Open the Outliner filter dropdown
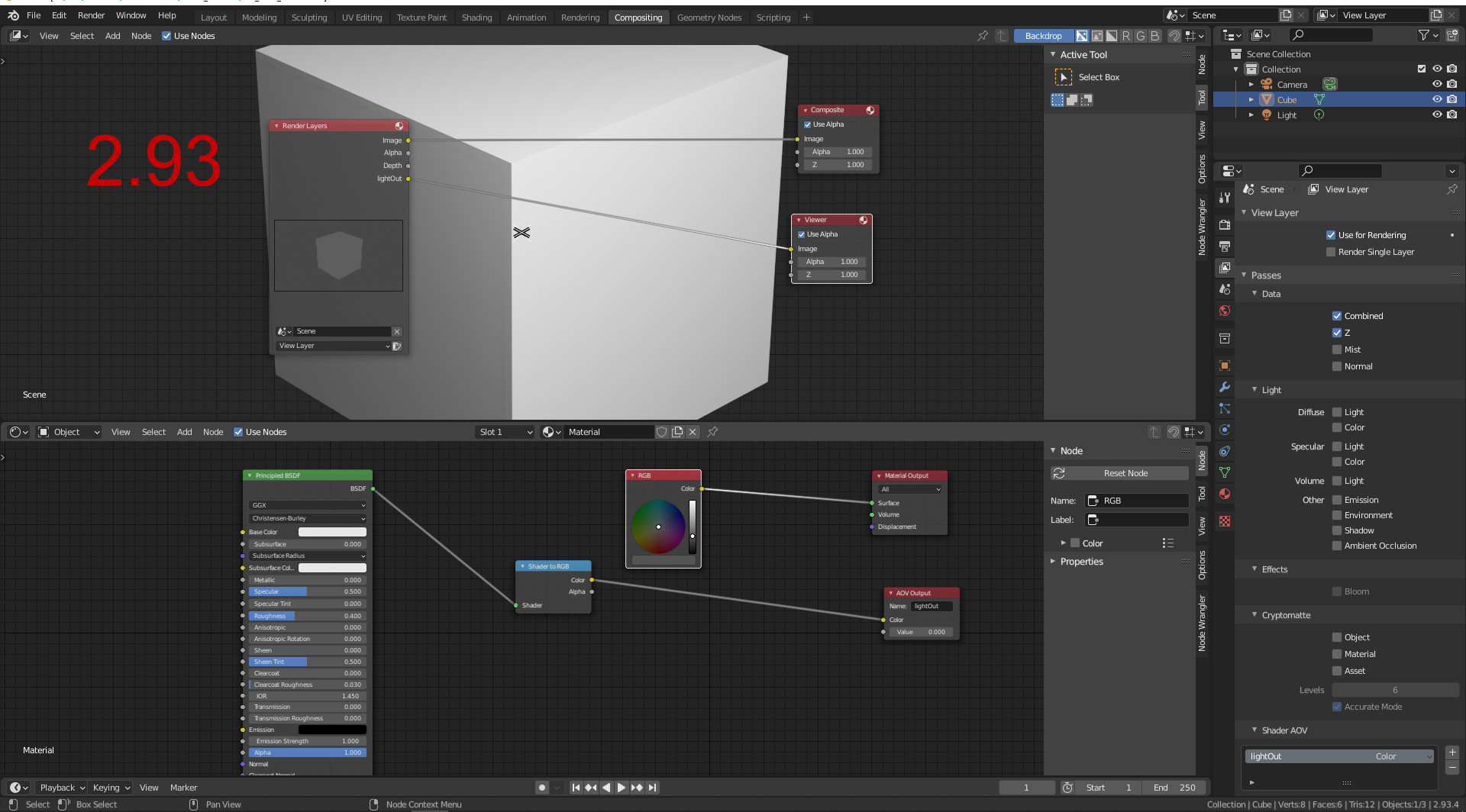Image resolution: width=1466 pixels, height=812 pixels. click(x=1429, y=35)
